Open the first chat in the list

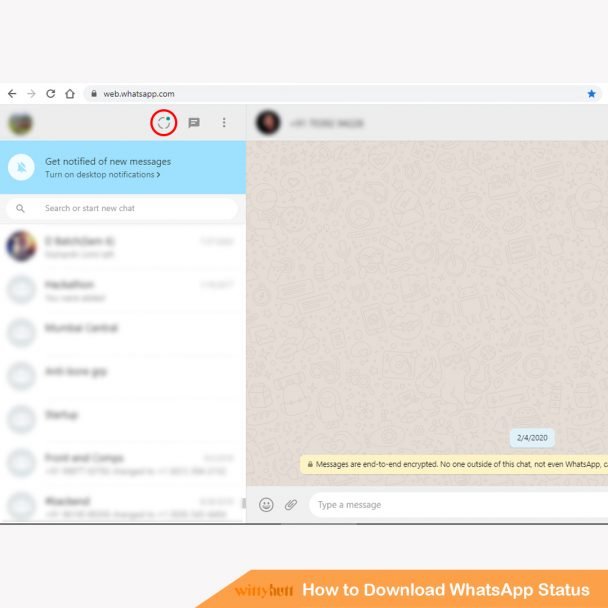pyautogui.click(x=122, y=246)
